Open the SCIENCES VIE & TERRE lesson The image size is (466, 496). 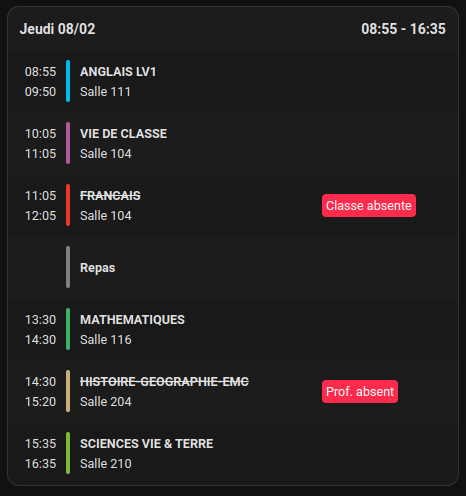pos(233,453)
